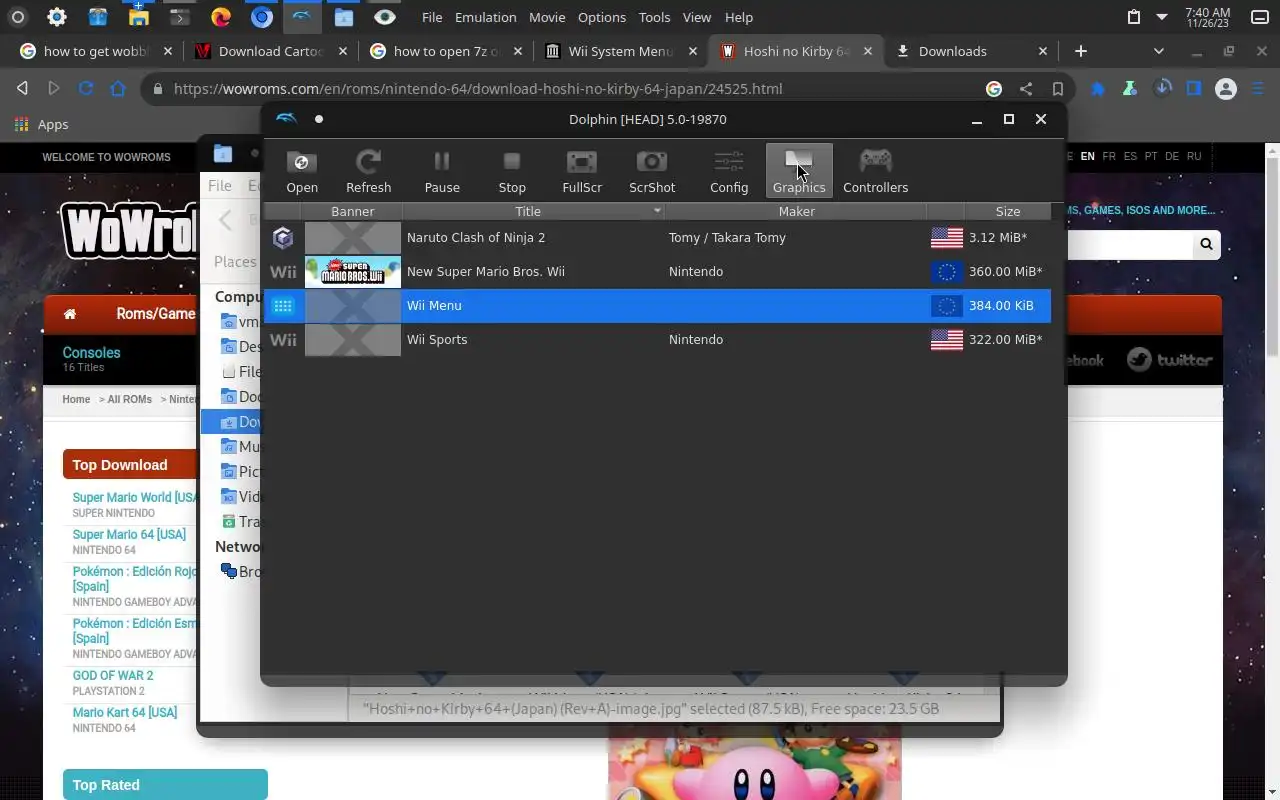Open the Dolphin File menu

point(432,17)
